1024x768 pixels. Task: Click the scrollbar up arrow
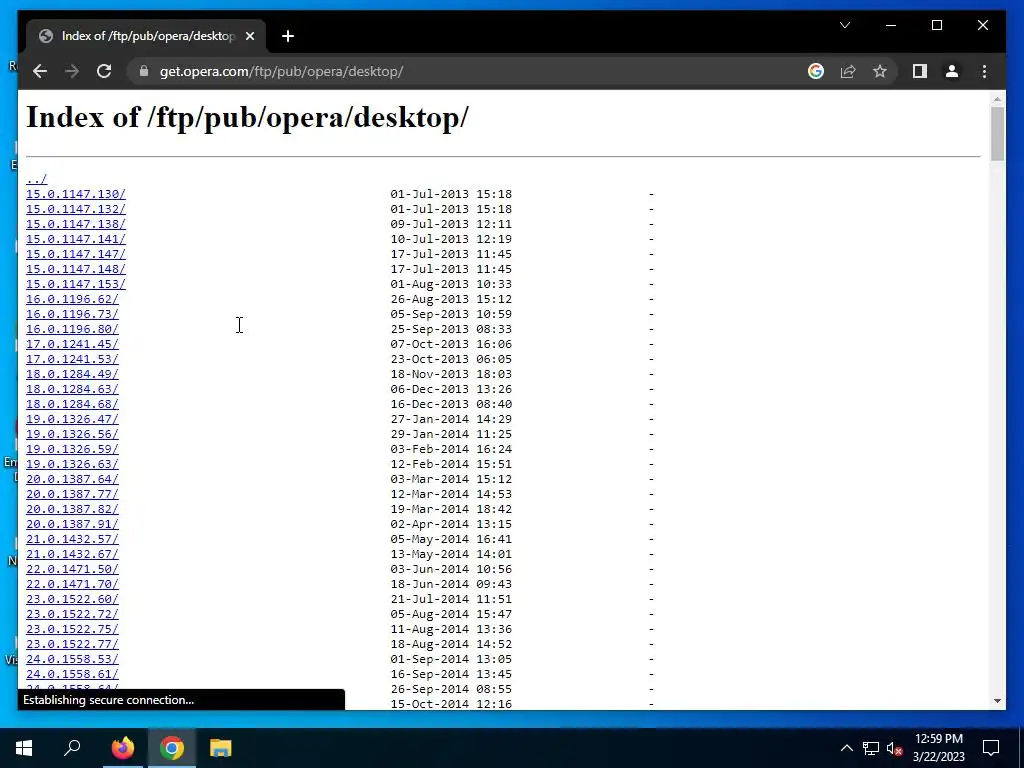[x=997, y=99]
